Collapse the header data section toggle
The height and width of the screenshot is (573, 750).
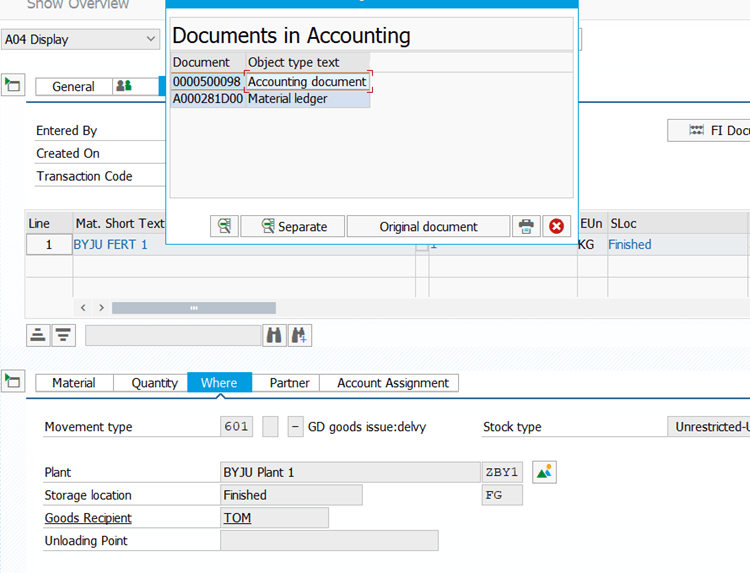click(13, 84)
